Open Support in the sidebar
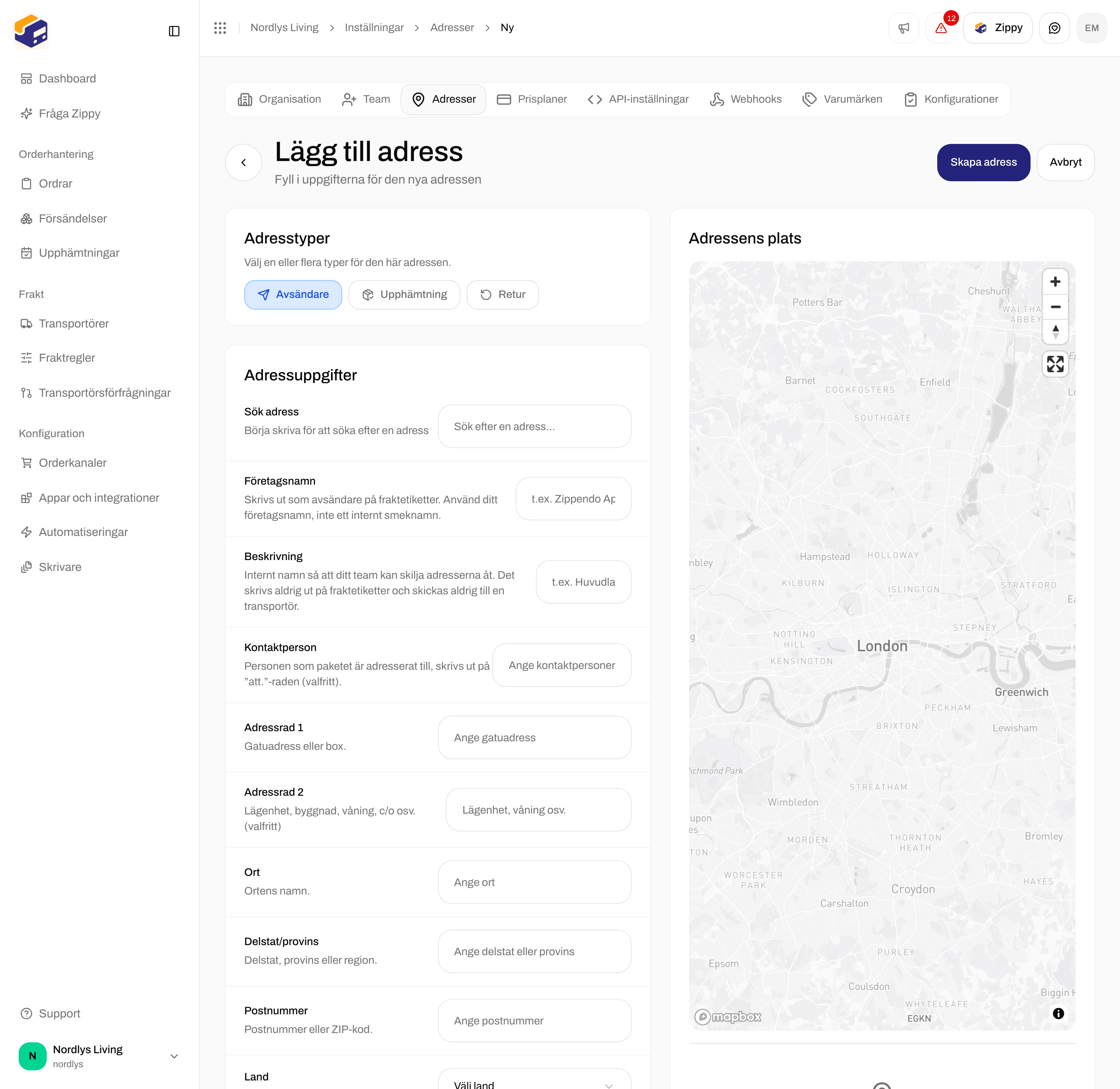The image size is (1120, 1089). click(100, 1014)
